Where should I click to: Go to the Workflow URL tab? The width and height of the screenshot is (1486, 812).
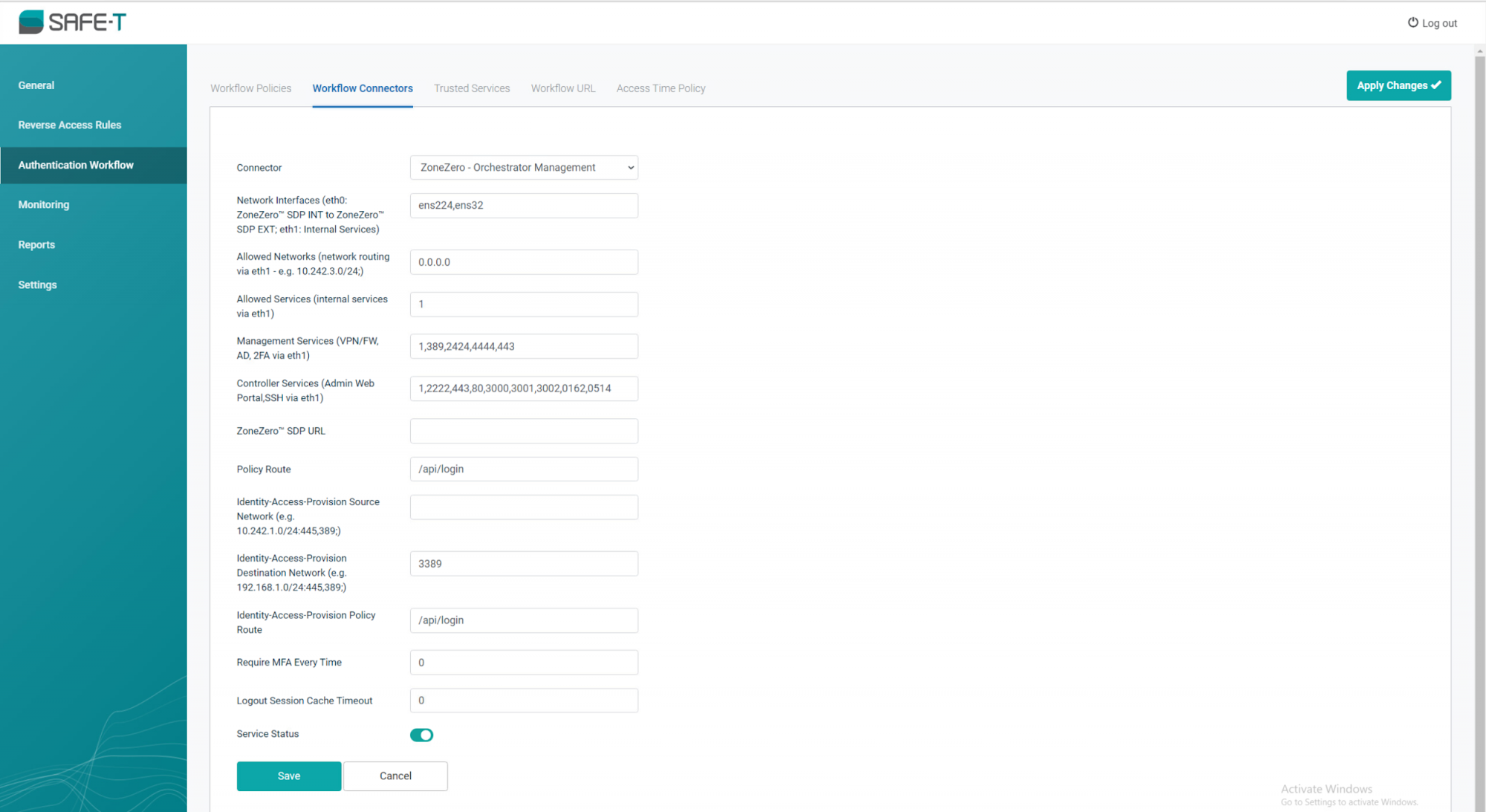point(562,88)
